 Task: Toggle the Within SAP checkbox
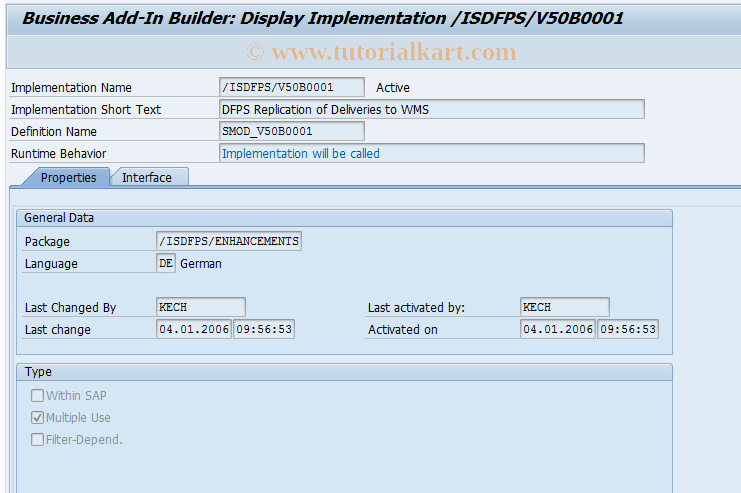[37, 395]
